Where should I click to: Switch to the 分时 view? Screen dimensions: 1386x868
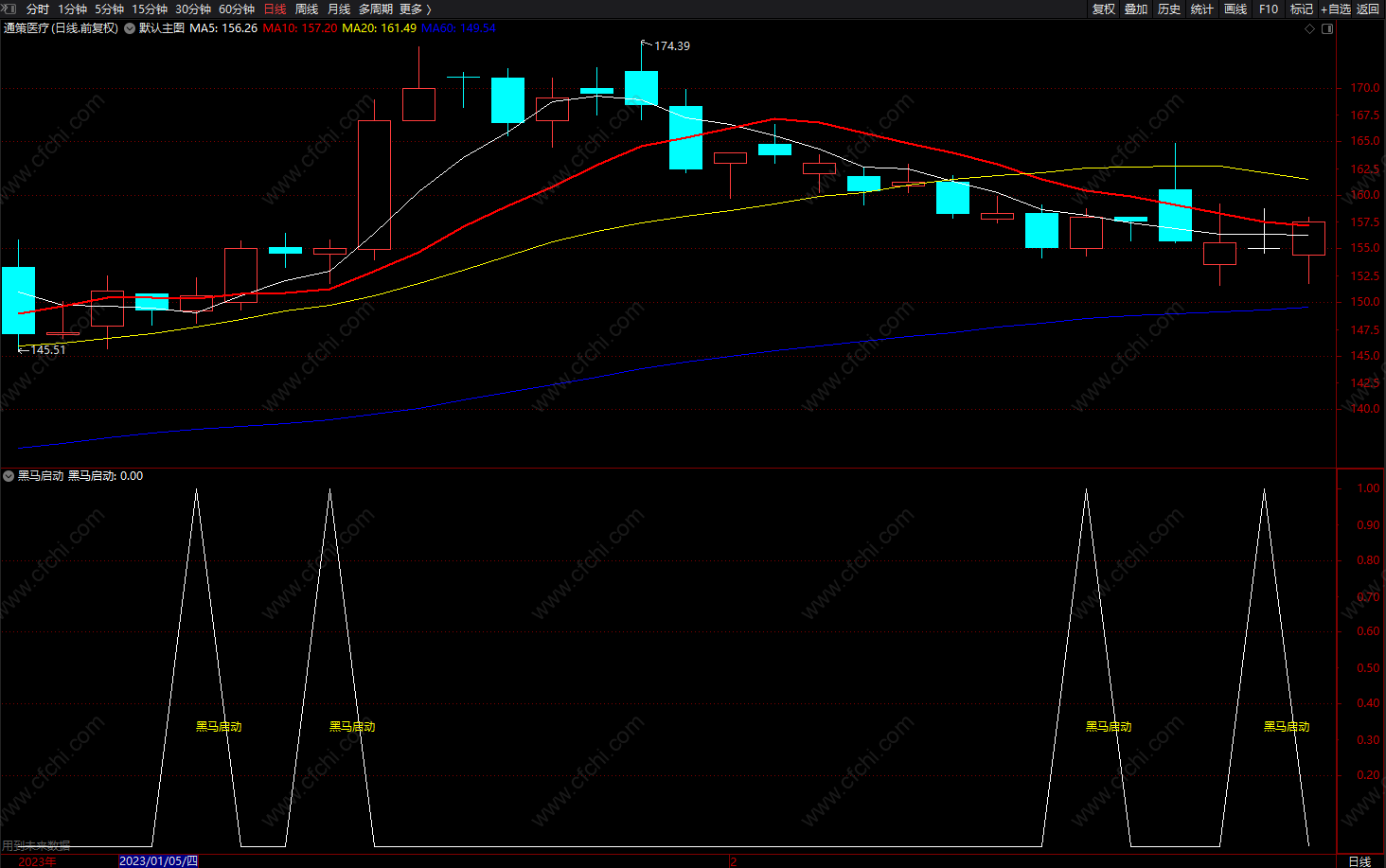pyautogui.click(x=37, y=9)
